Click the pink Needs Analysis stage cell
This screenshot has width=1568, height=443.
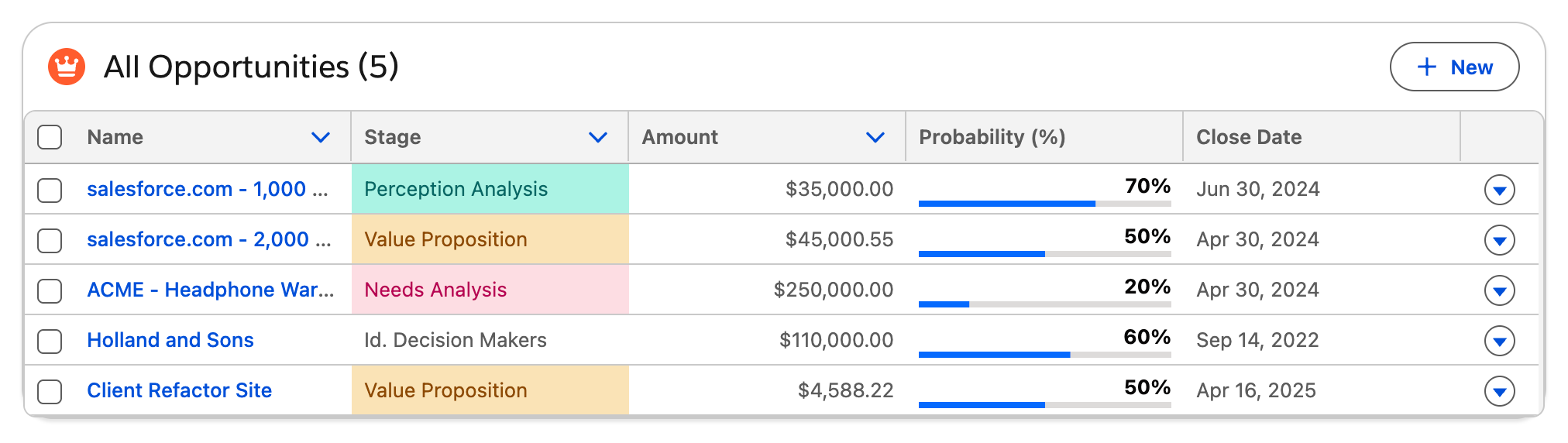tap(490, 290)
